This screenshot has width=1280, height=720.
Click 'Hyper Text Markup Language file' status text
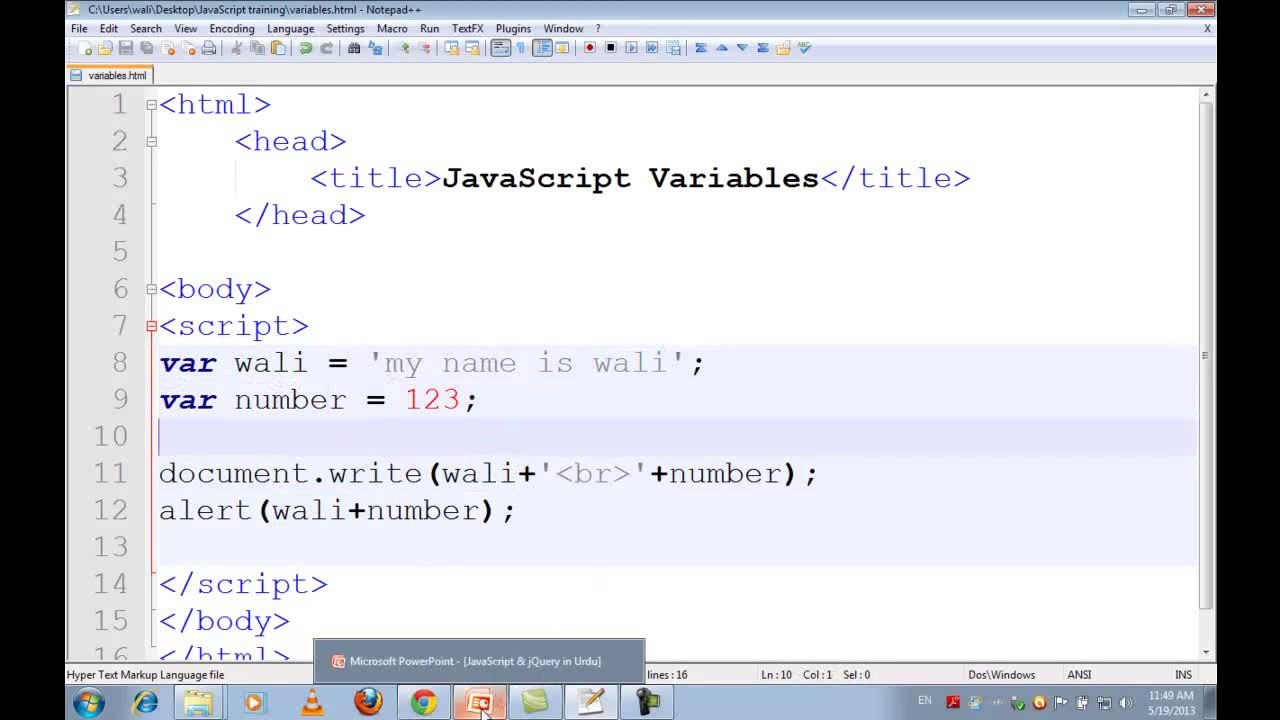click(146, 675)
